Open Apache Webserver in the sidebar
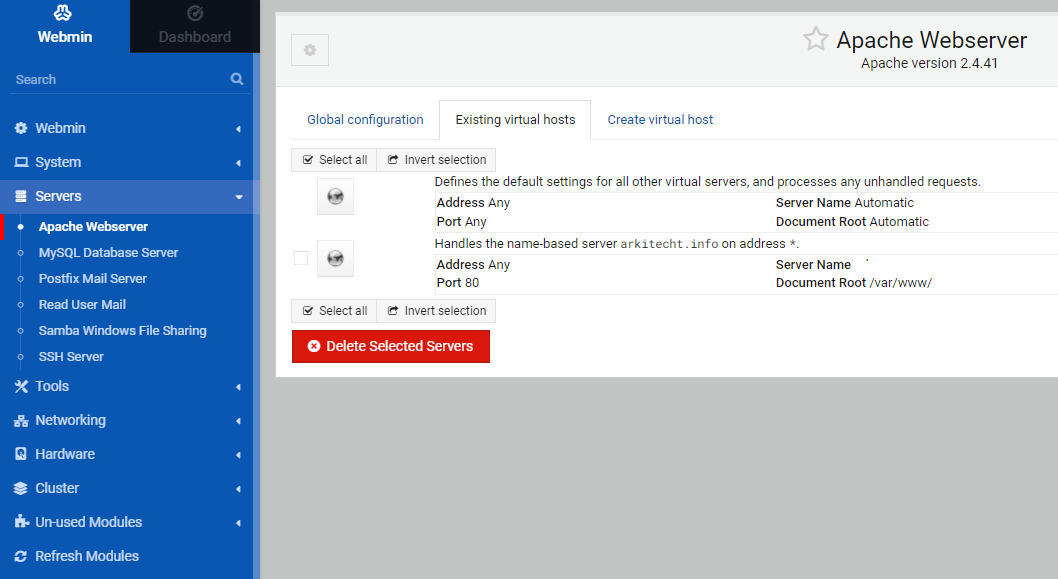Viewport: 1058px width, 579px height. click(93, 227)
